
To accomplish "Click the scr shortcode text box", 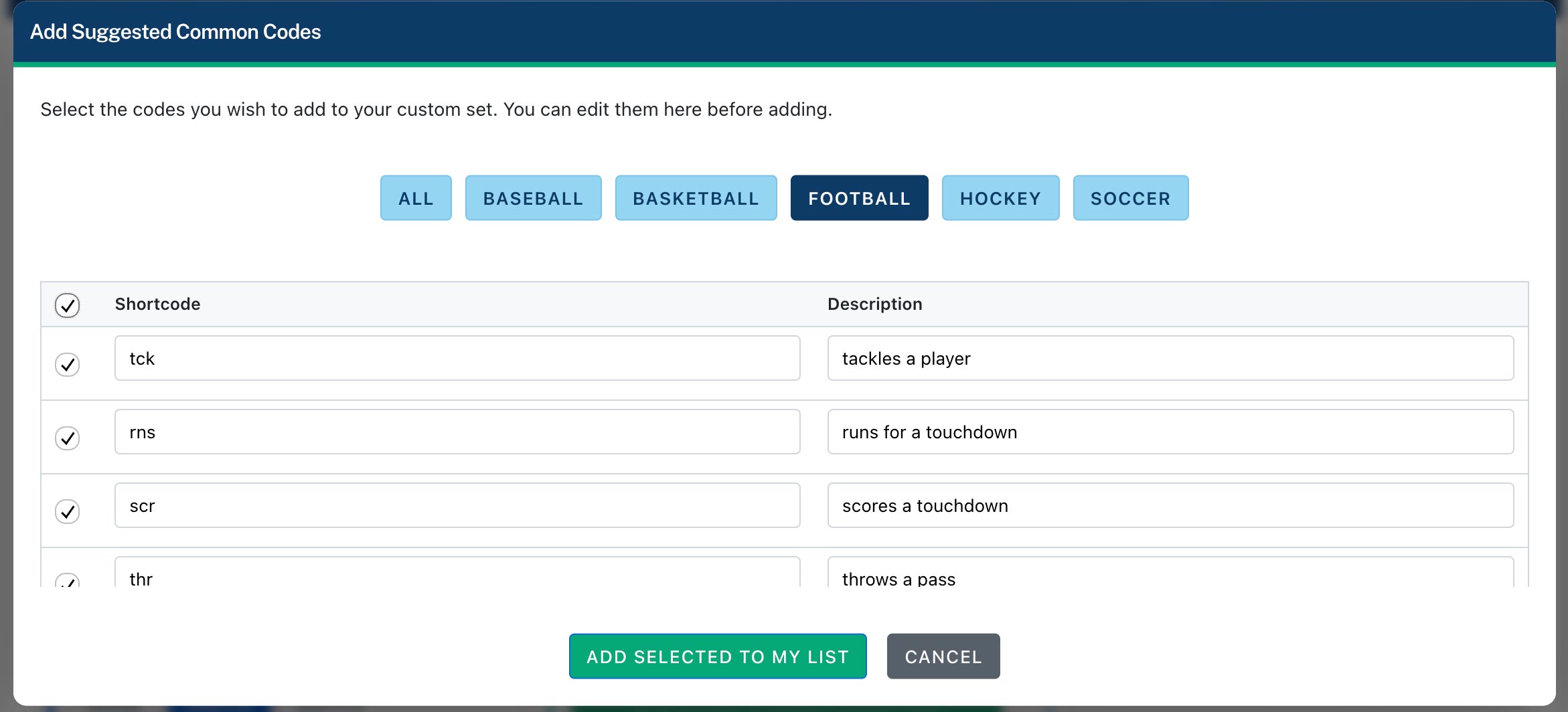I will (x=457, y=505).
